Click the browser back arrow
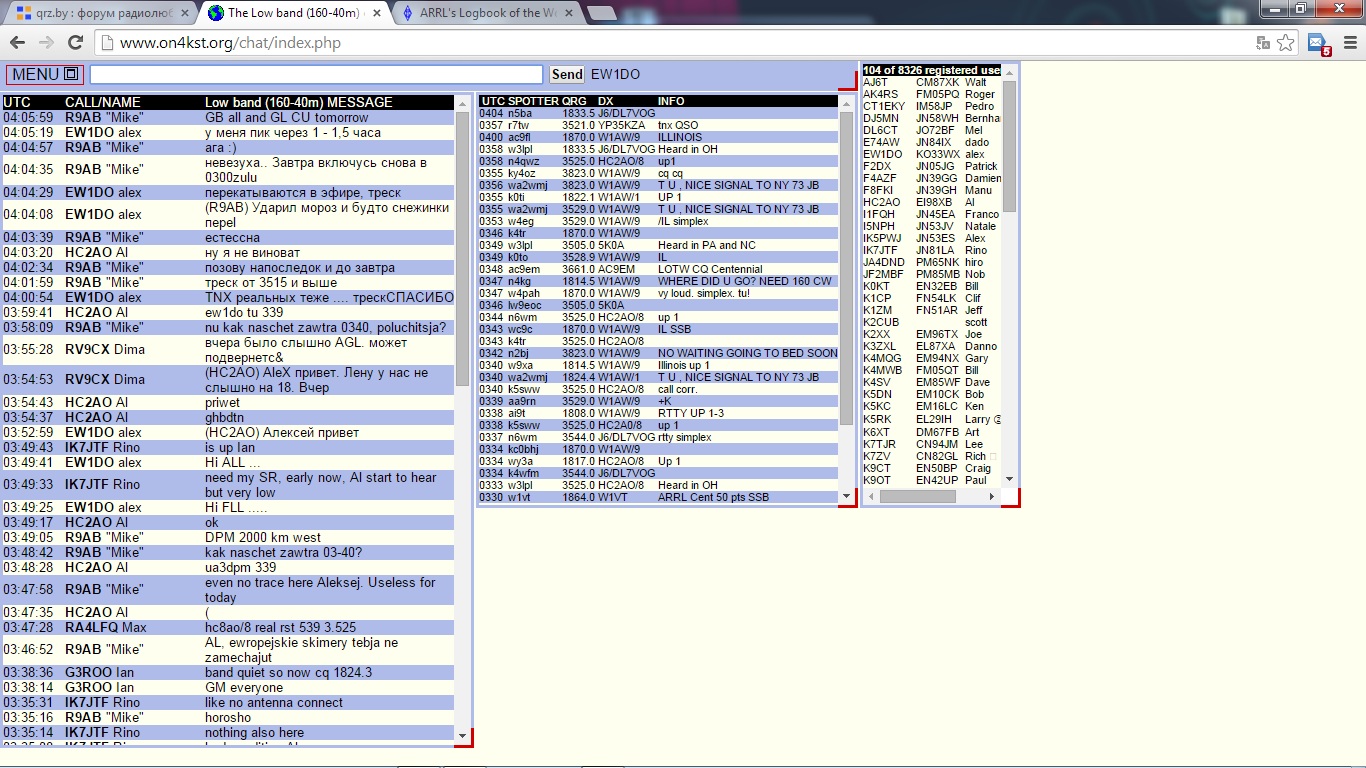The width and height of the screenshot is (1366, 768). click(x=17, y=42)
